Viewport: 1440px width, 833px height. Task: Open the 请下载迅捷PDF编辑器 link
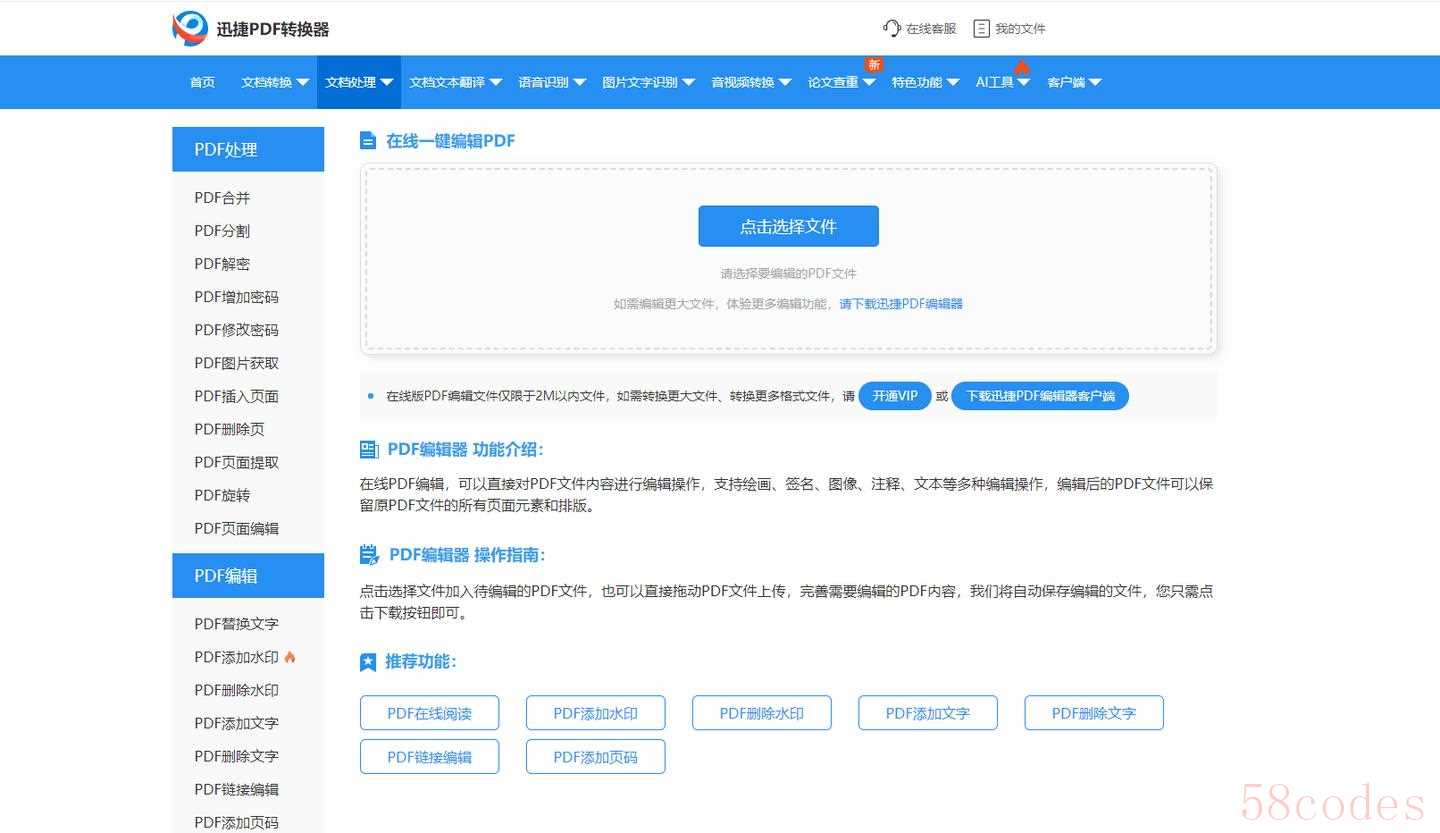(x=900, y=304)
